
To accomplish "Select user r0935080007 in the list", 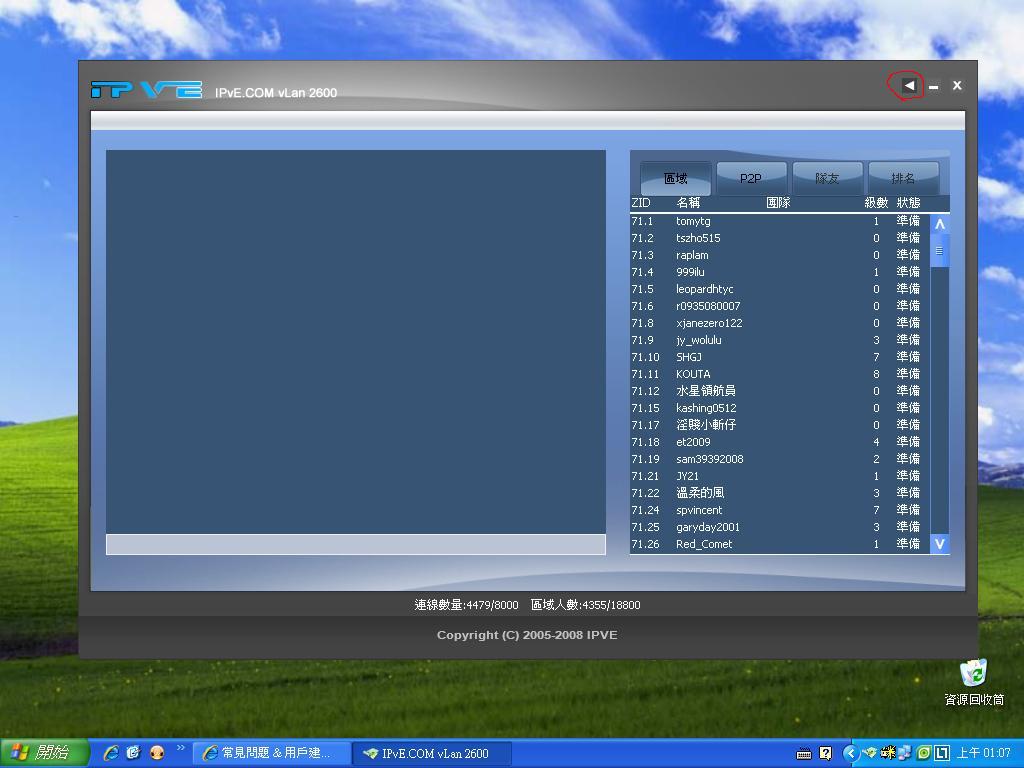I will pos(780,306).
